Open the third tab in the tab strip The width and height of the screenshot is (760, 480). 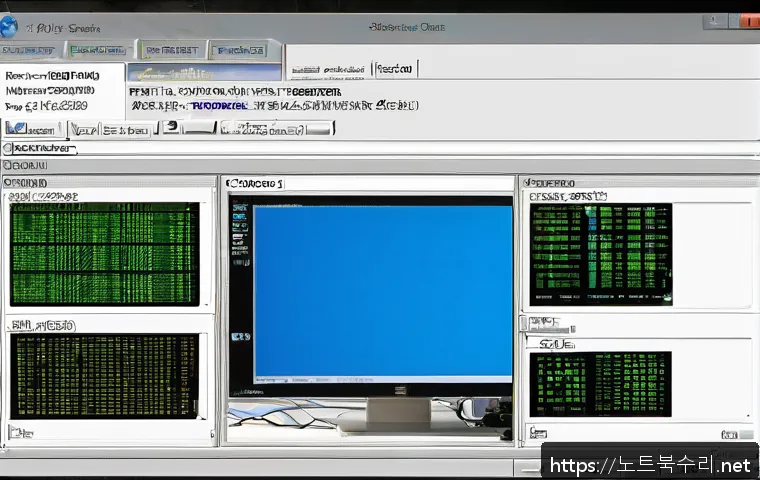click(x=172, y=50)
